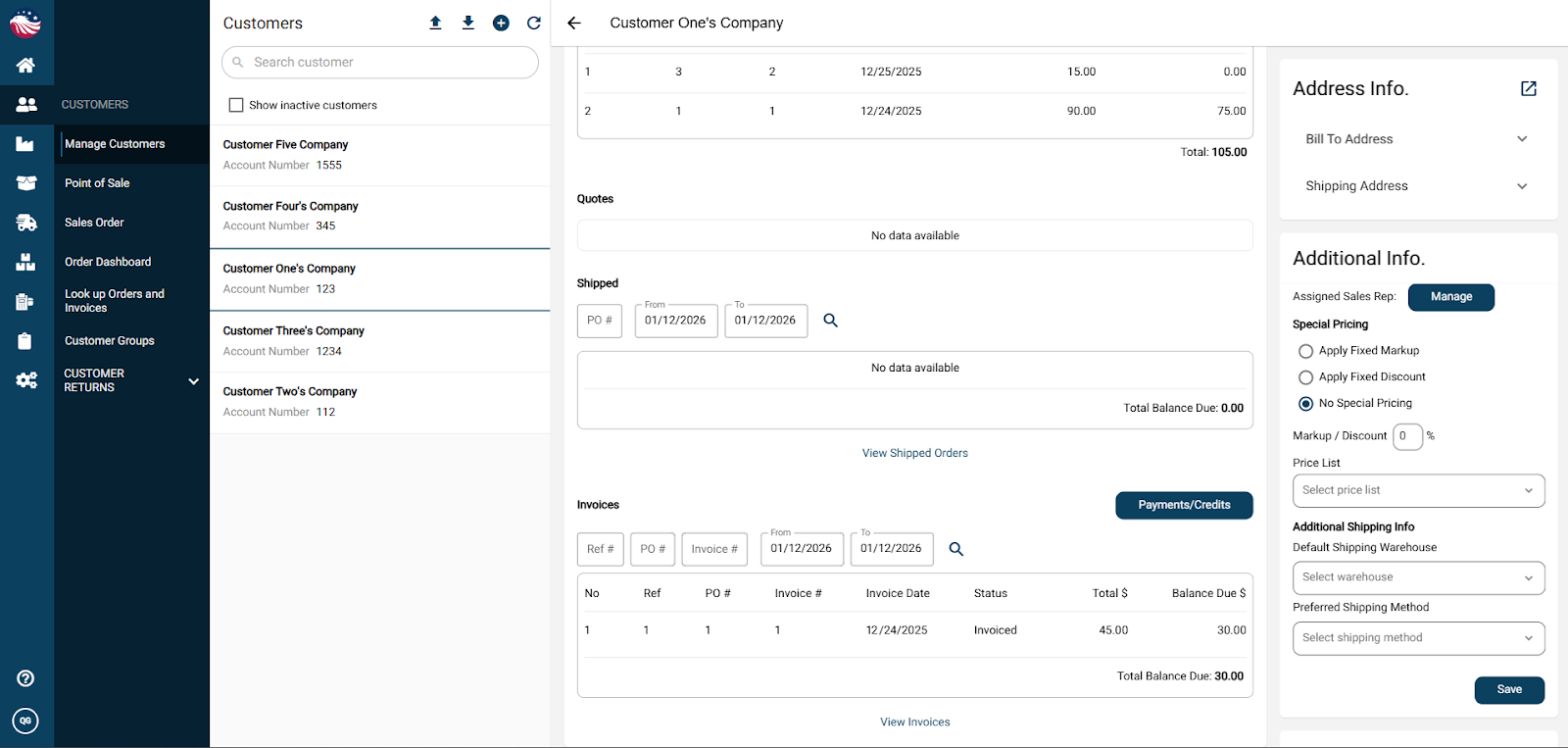Open the Select price list dropdown
The height and width of the screenshot is (748, 1568).
click(x=1417, y=490)
